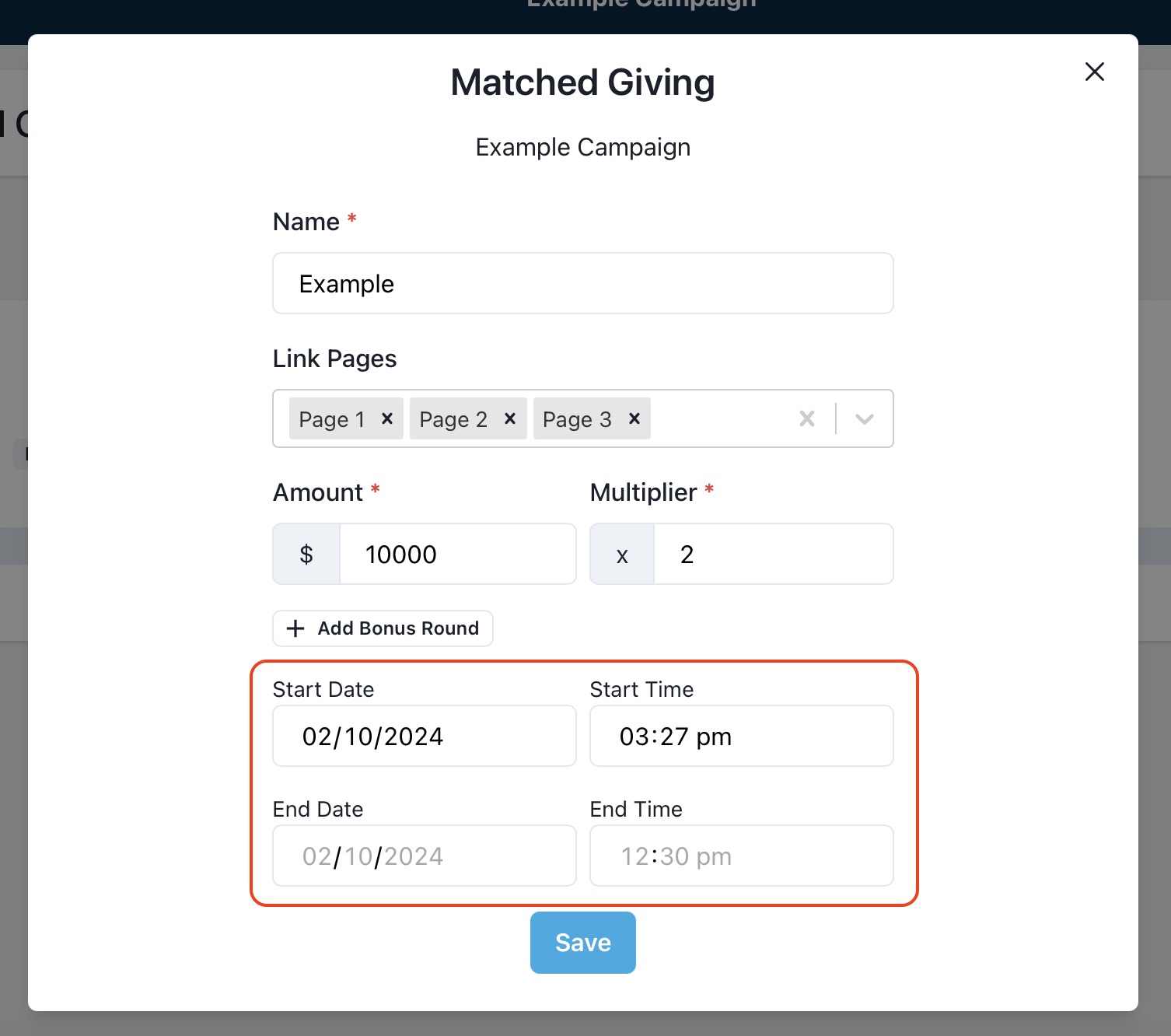Click the Add Bonus Round label text
This screenshot has height=1036, width=1171.
coord(398,628)
